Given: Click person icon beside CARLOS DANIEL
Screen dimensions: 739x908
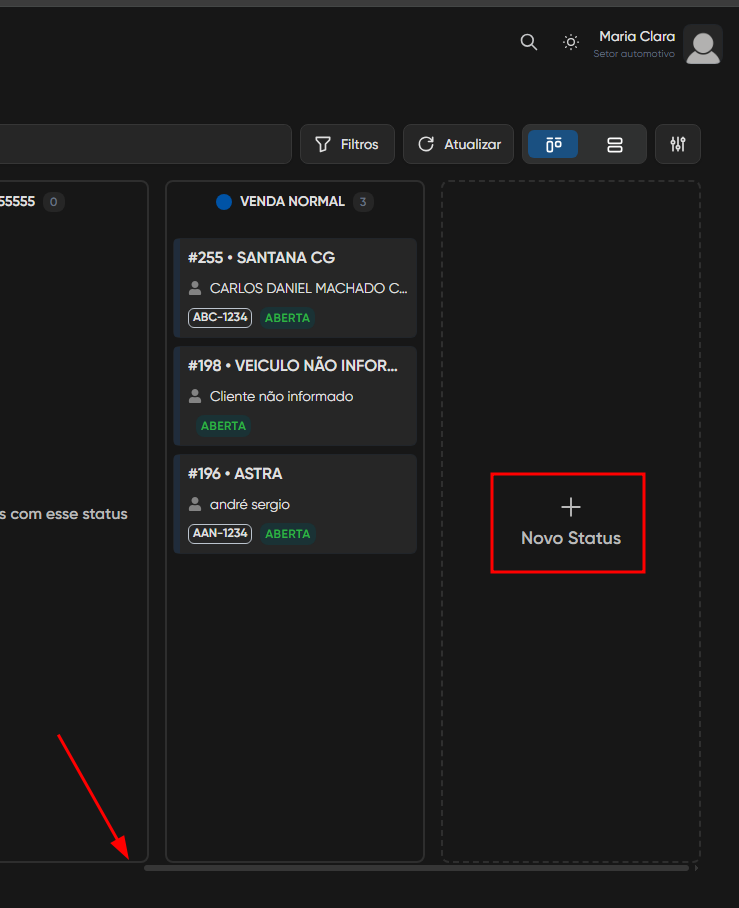Looking at the screenshot, I should pos(195,288).
